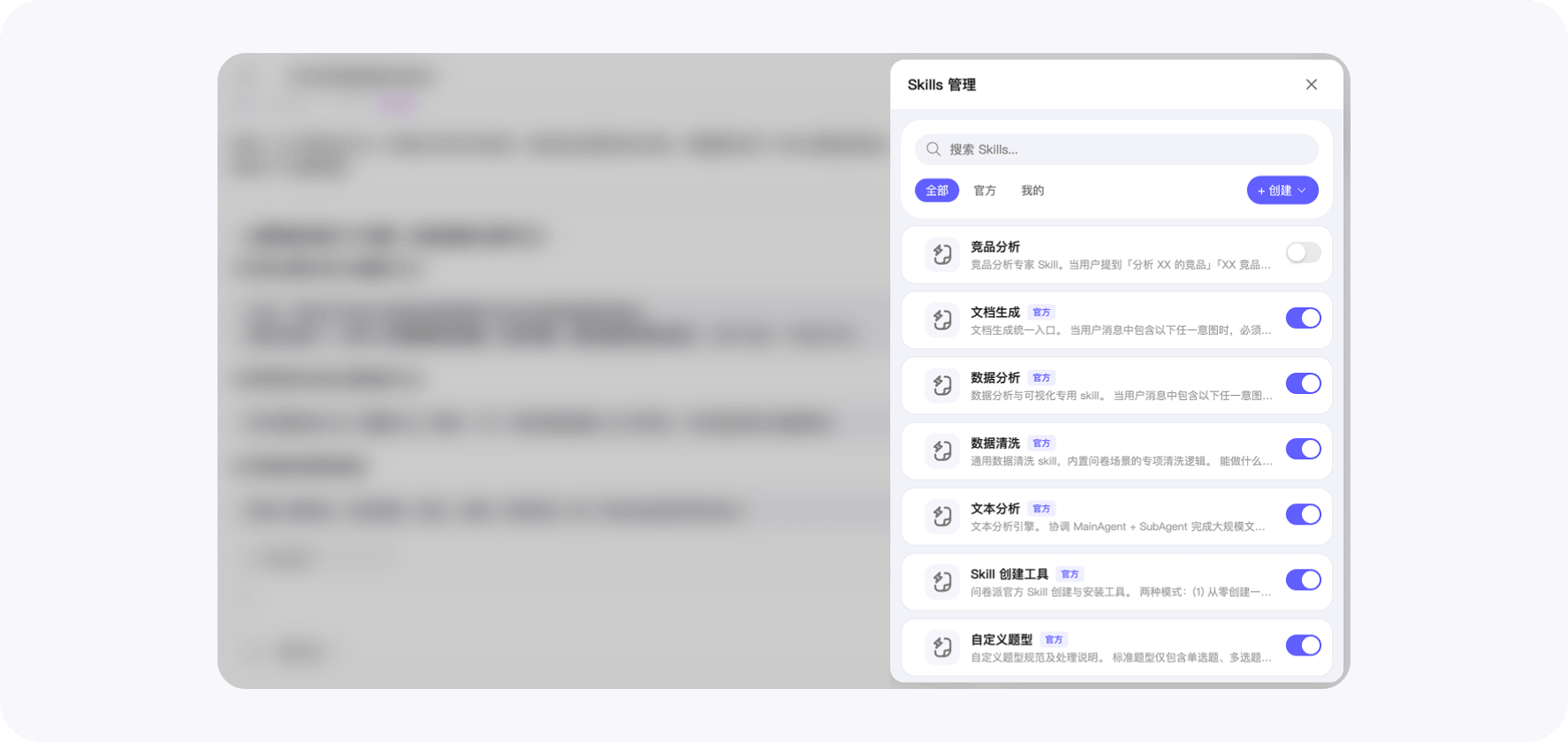
Task: Close the Skills 管理 panel
Action: tap(1311, 85)
